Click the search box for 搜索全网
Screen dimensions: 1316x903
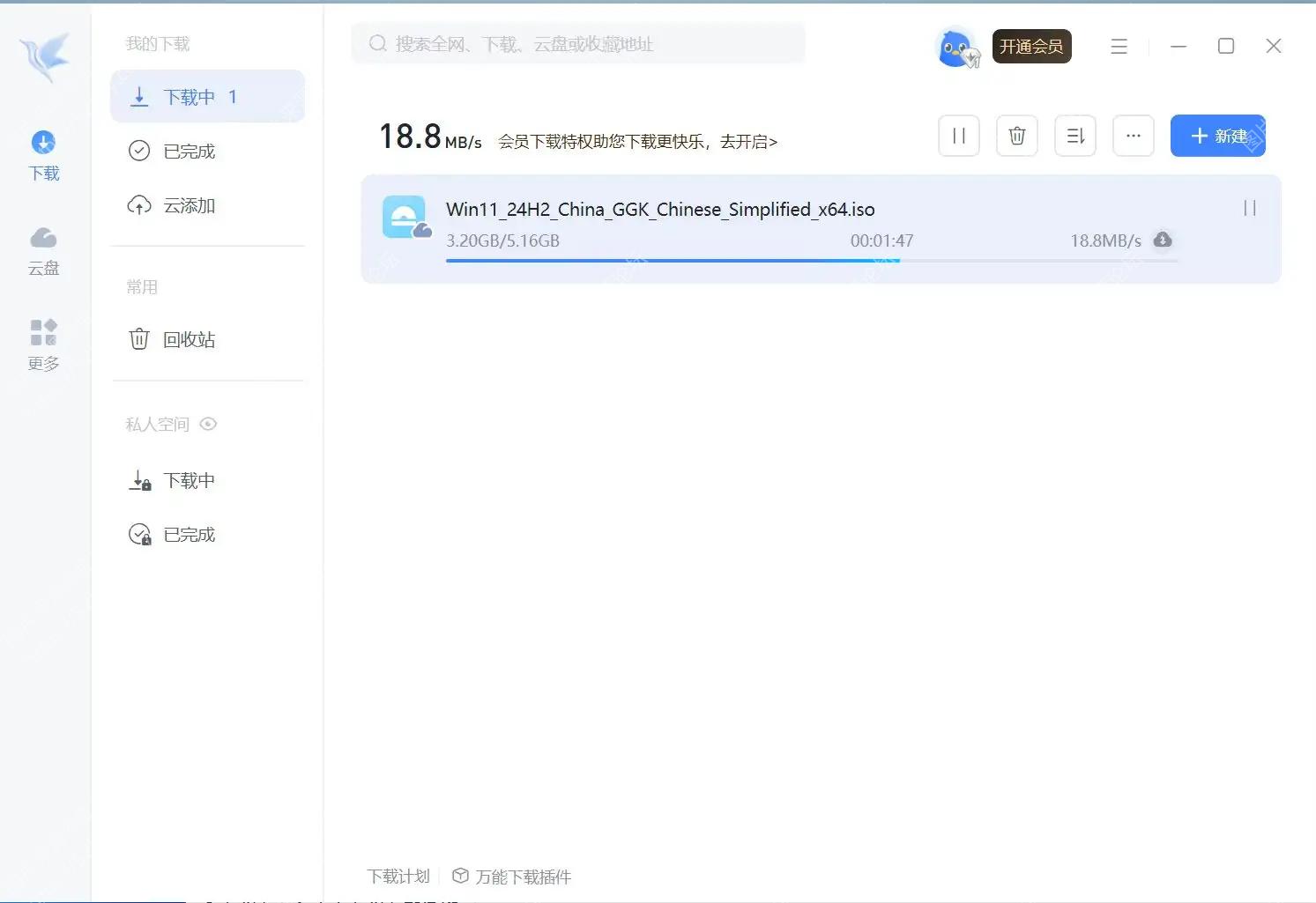tap(578, 44)
